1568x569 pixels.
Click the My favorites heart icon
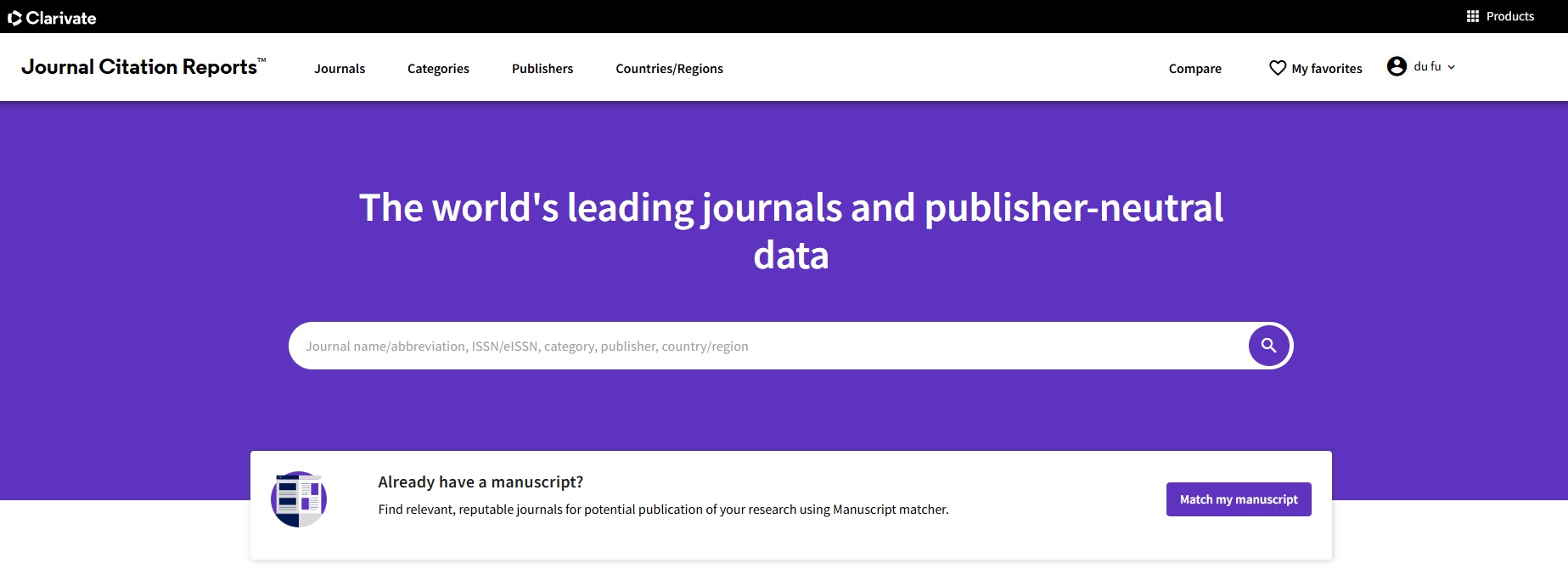click(x=1278, y=68)
